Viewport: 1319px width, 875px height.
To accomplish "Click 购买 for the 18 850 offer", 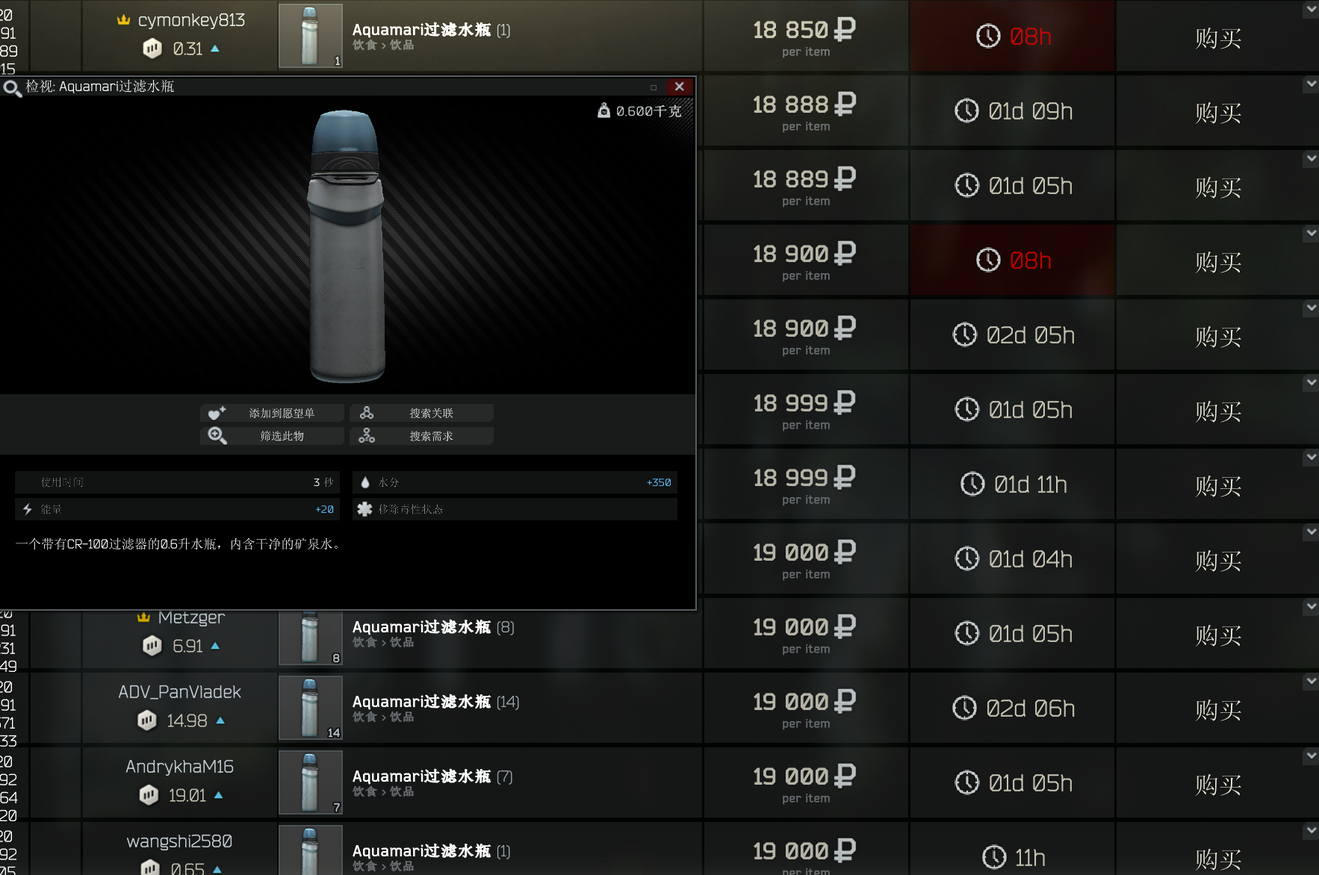I will tap(1218, 38).
